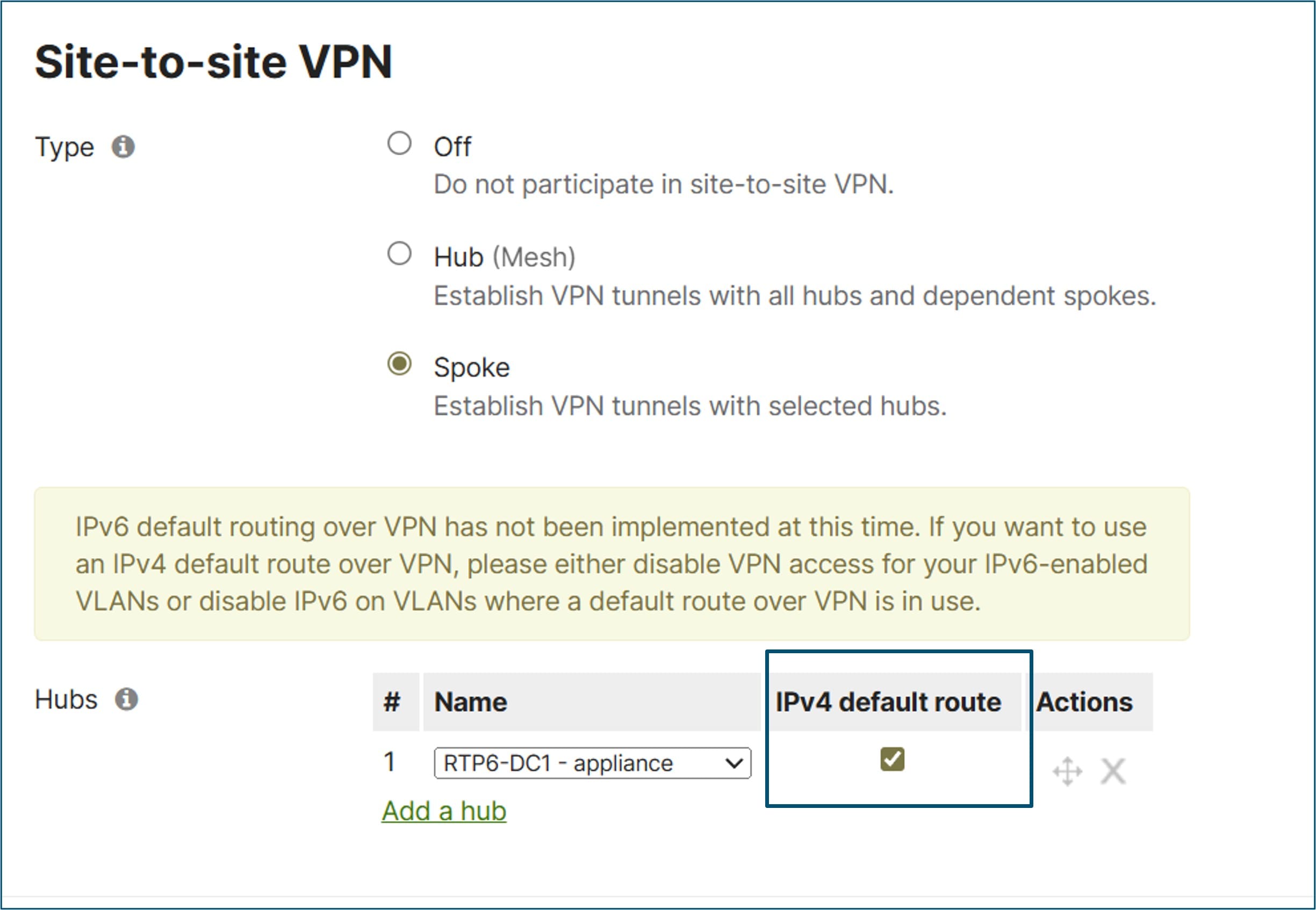The image size is (1316, 910).
Task: Select the Off radio button
Action: click(x=399, y=143)
